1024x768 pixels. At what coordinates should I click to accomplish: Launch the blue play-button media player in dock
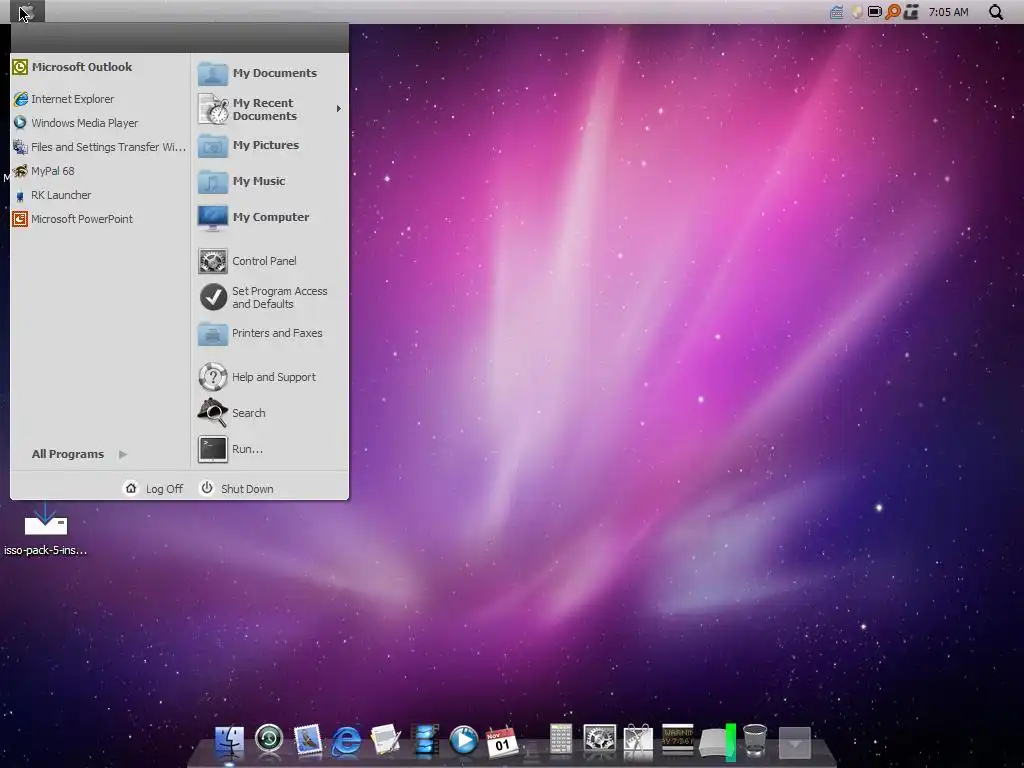pos(464,741)
